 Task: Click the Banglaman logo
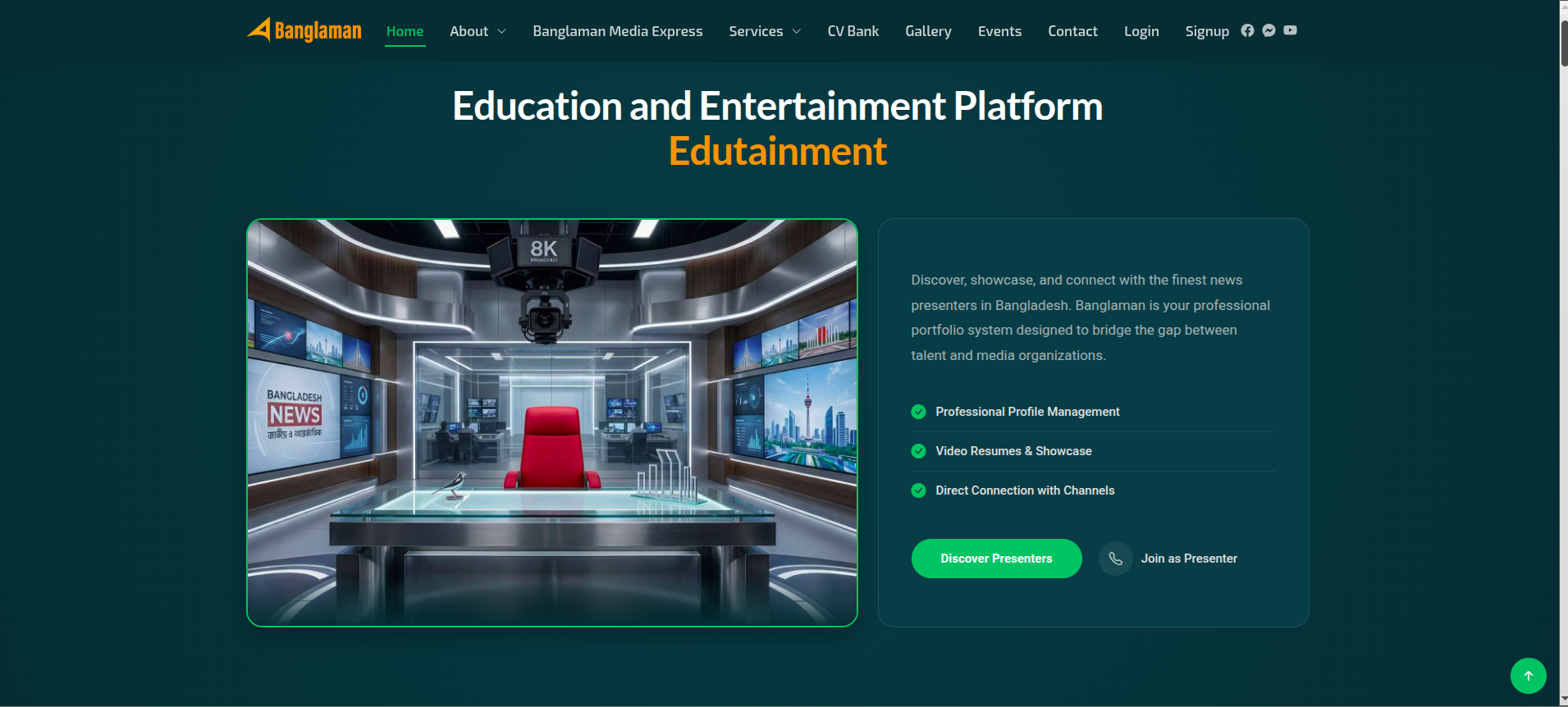point(304,30)
